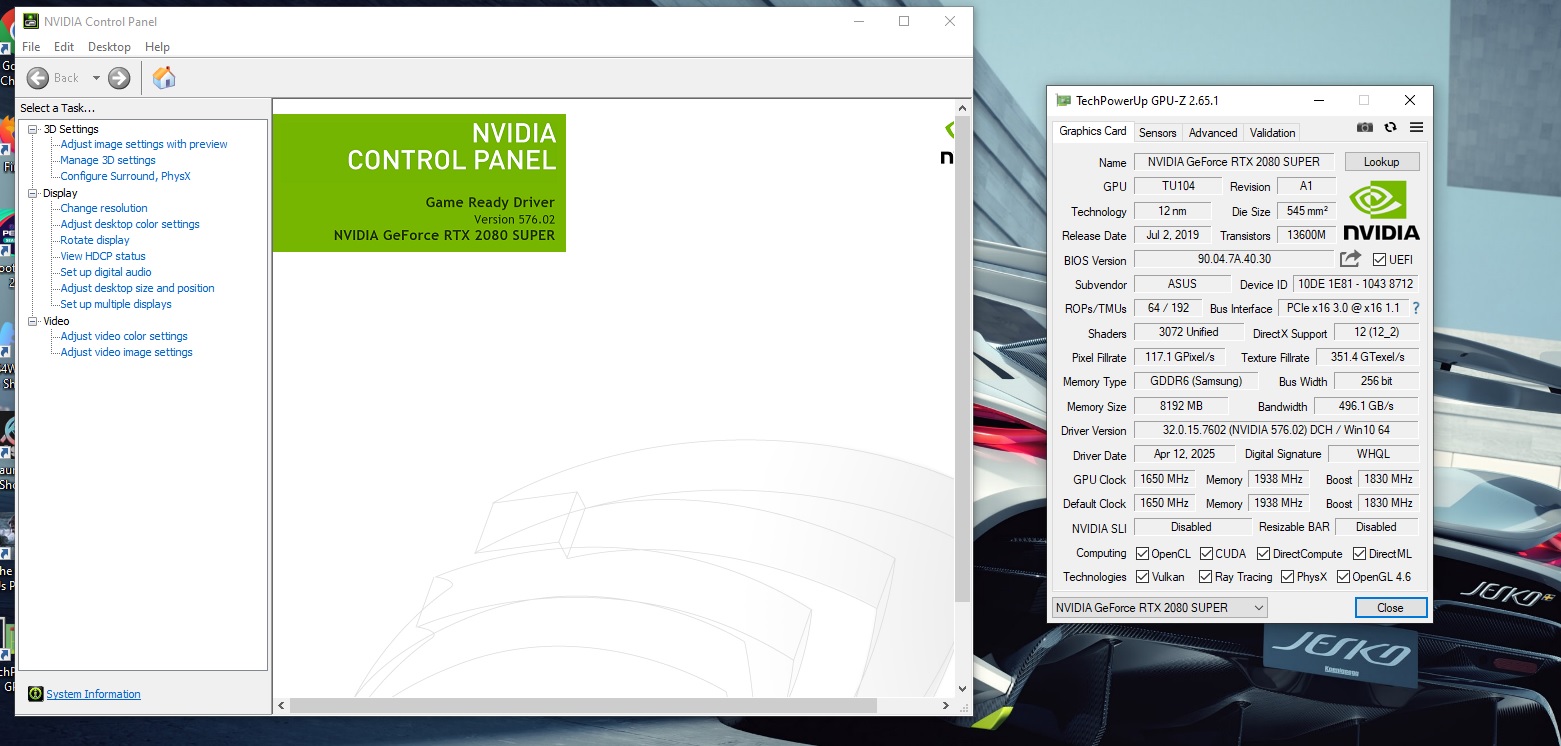Click the Bus Interface question mark
1561x746 pixels.
tap(1416, 308)
